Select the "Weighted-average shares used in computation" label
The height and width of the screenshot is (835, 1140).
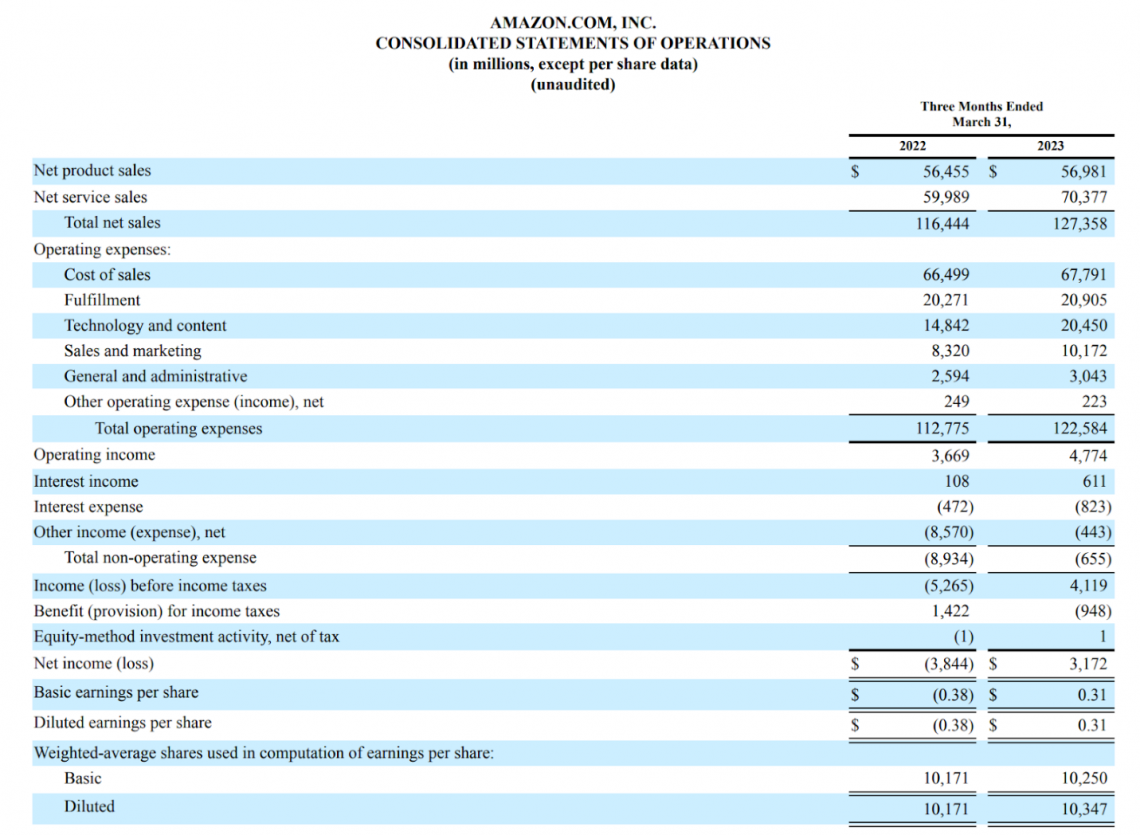264,754
